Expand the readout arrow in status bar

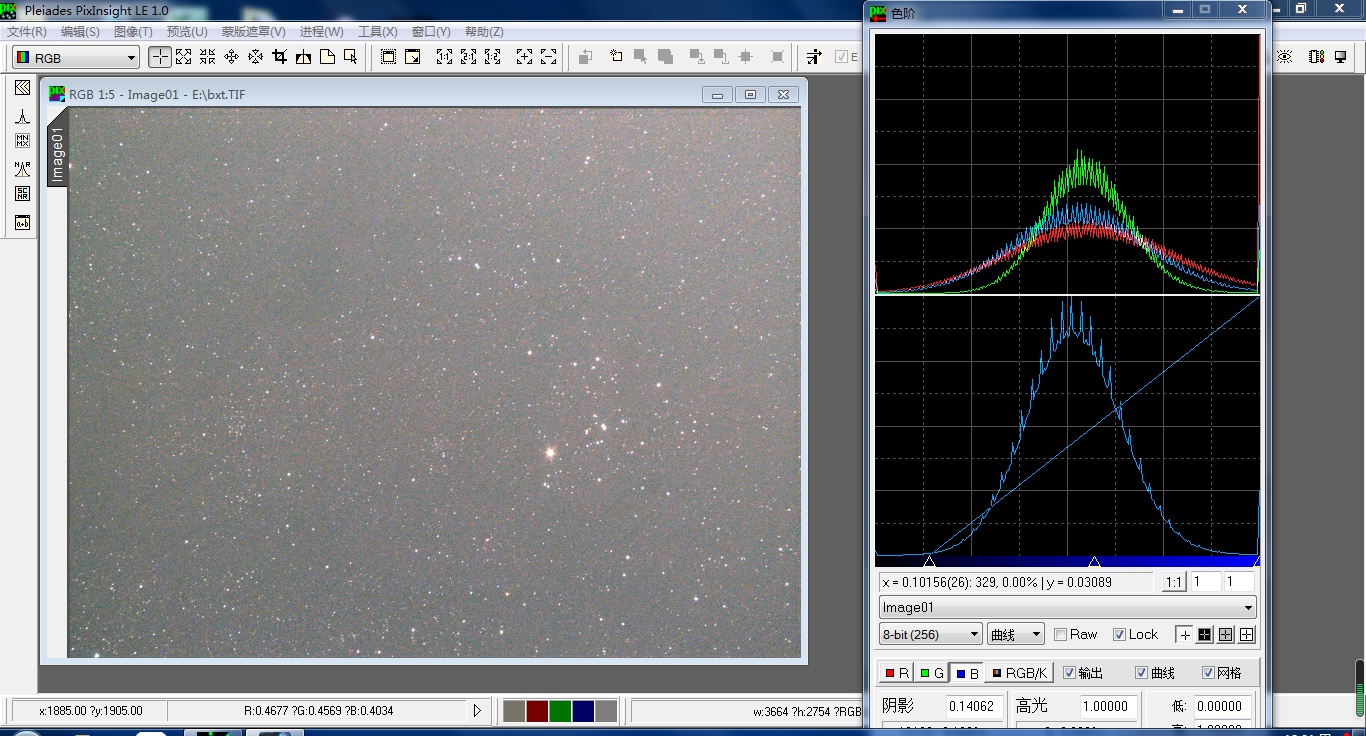pyautogui.click(x=477, y=711)
